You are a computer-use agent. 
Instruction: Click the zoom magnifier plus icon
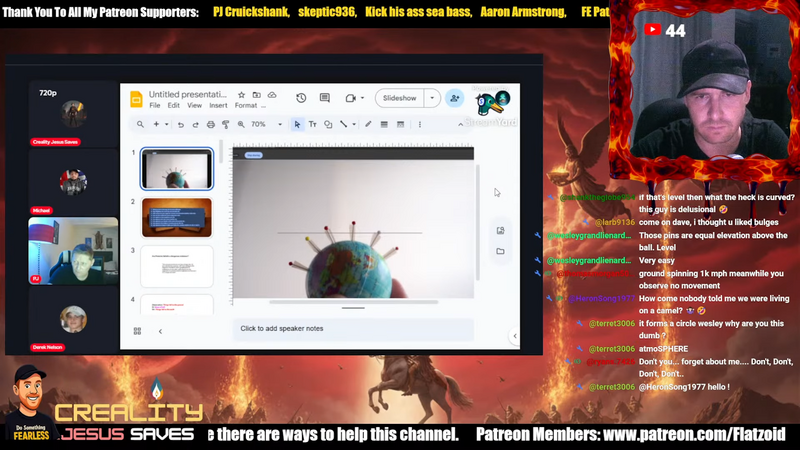pyautogui.click(x=241, y=124)
